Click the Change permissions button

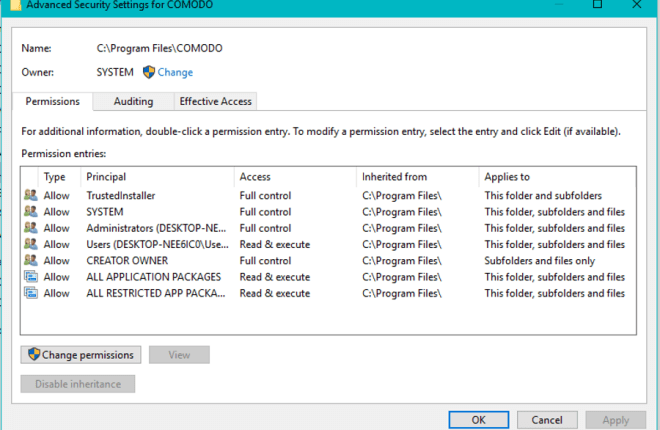click(81, 355)
